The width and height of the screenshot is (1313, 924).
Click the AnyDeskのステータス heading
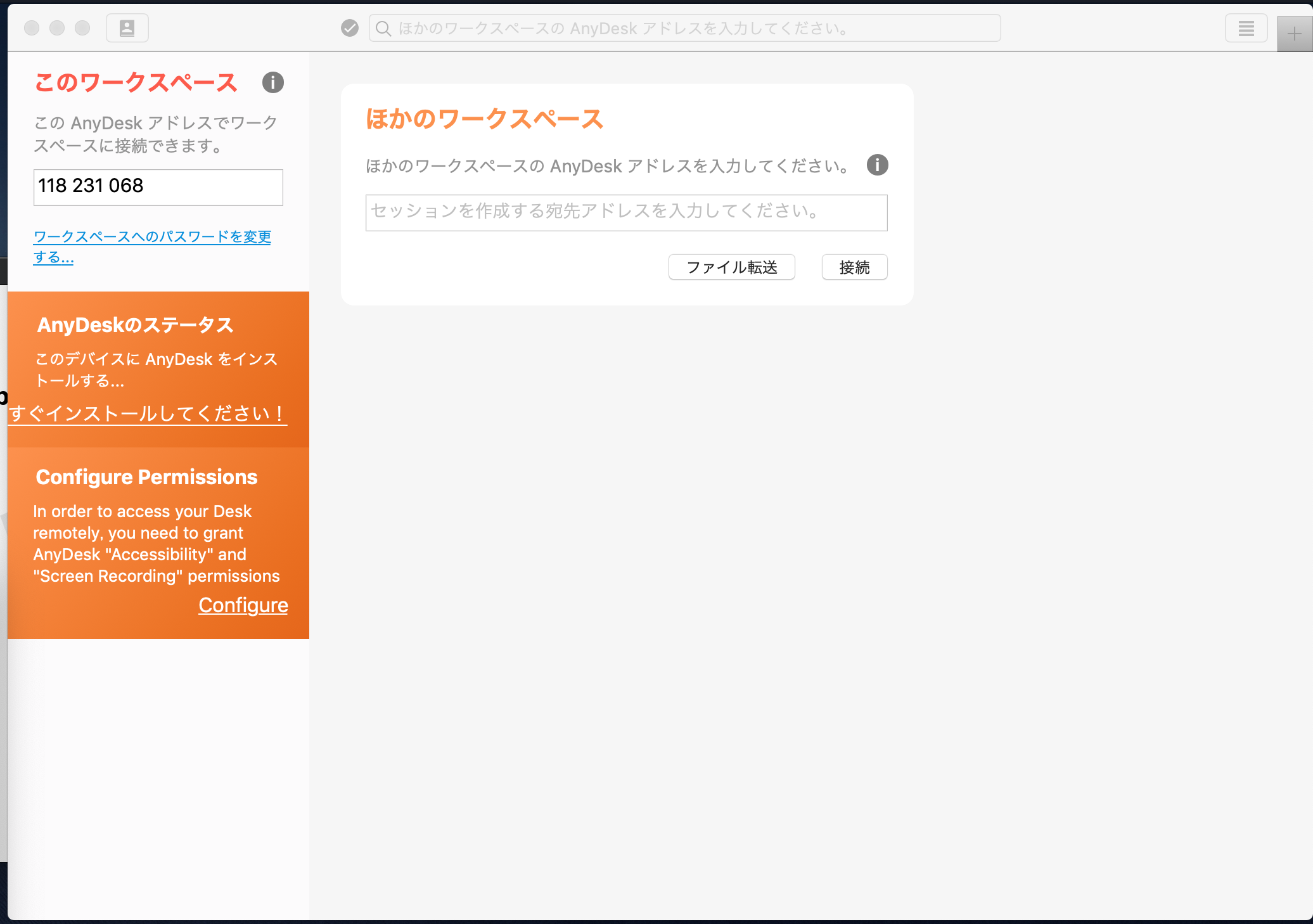(x=136, y=325)
